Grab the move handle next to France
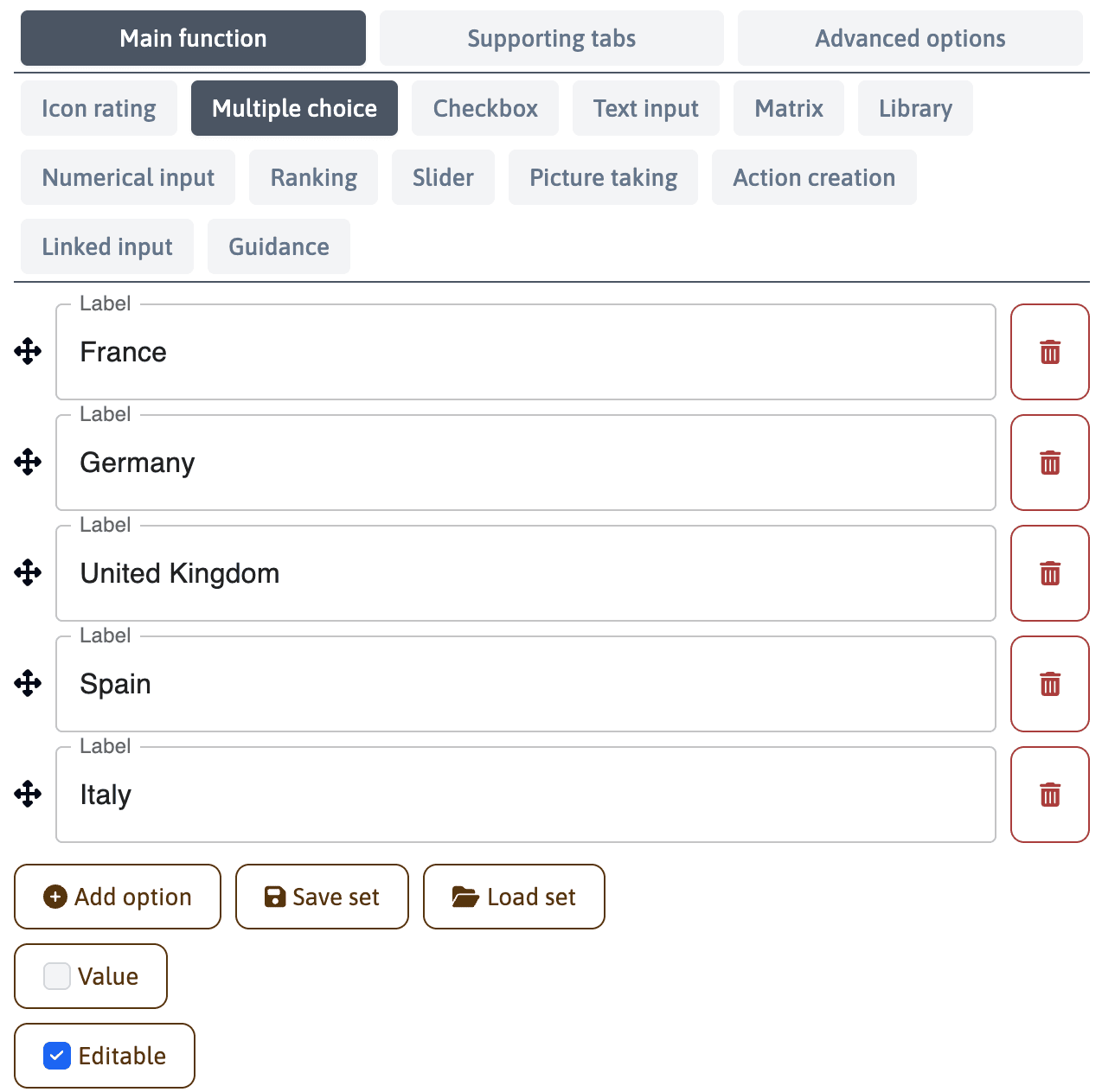 [28, 352]
